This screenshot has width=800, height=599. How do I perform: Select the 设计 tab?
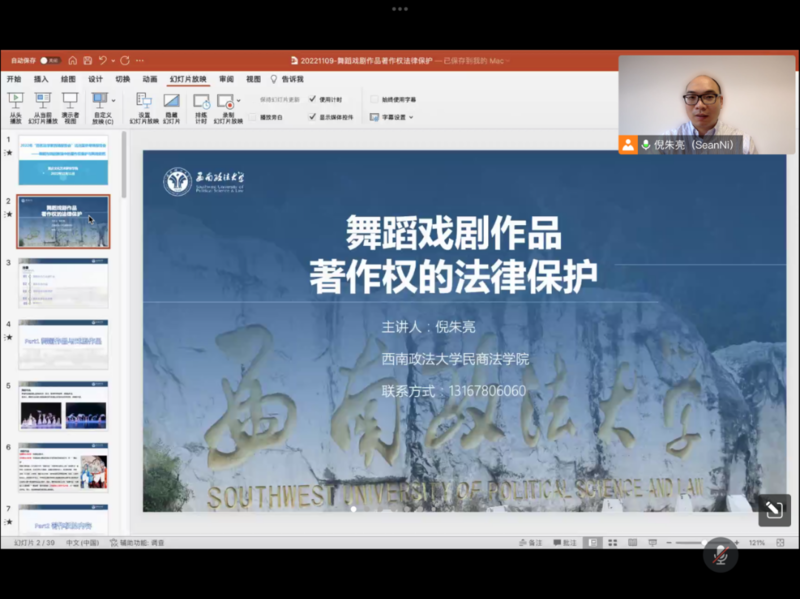95,79
